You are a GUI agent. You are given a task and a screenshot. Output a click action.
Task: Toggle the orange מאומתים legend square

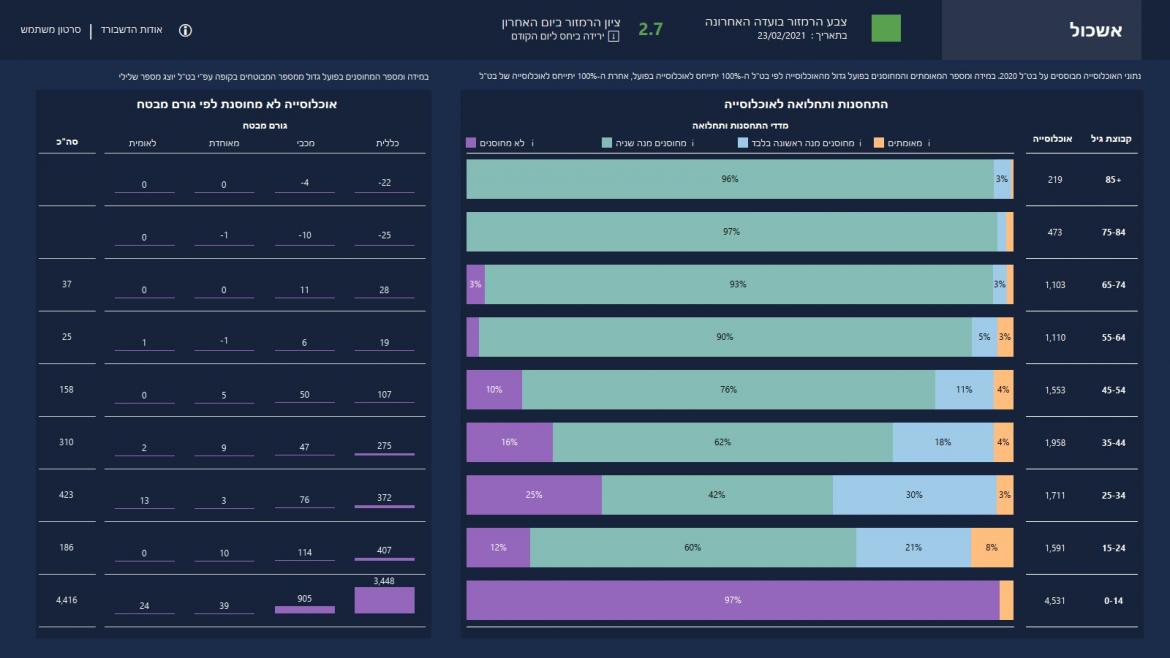point(879,143)
